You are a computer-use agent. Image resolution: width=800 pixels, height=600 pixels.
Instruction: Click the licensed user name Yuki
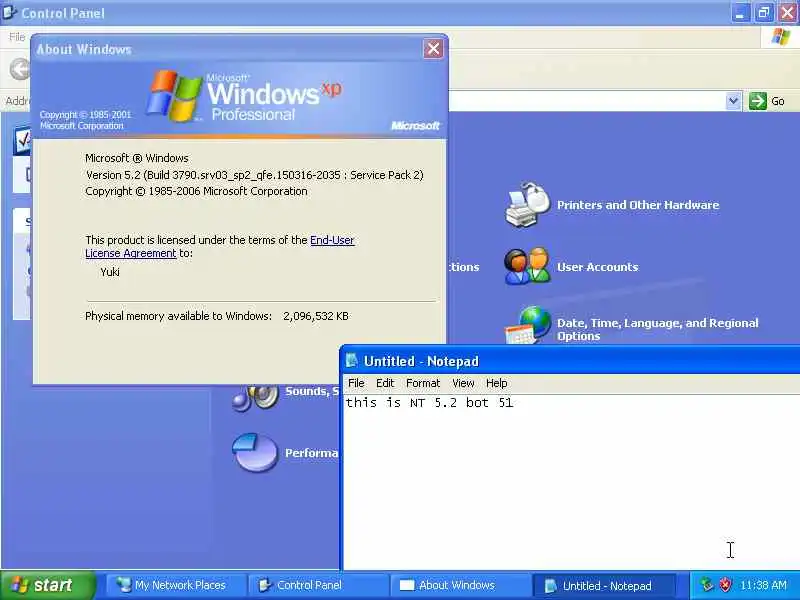(110, 272)
